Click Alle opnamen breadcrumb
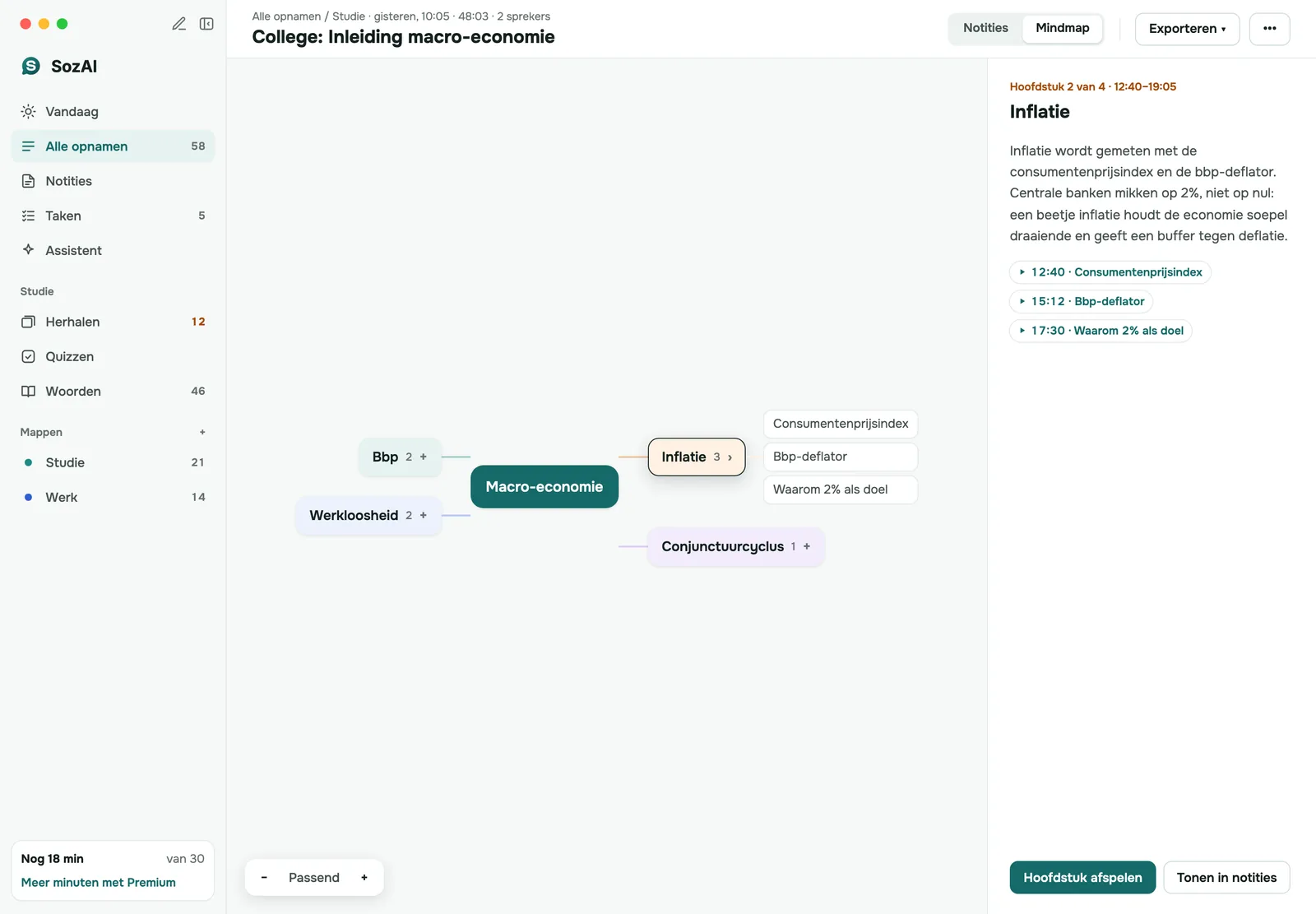The width and height of the screenshot is (1316, 914). (x=286, y=16)
